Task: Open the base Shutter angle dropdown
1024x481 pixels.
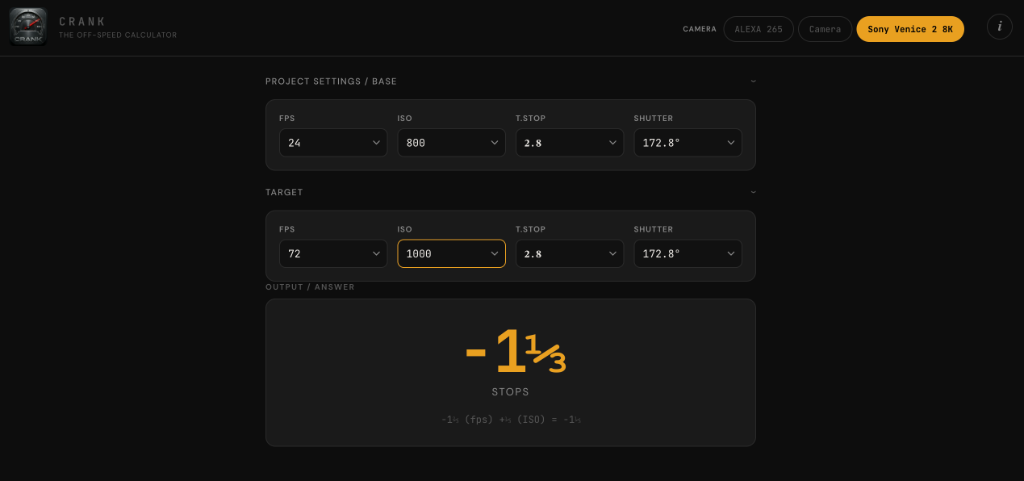Action: pyautogui.click(x=687, y=143)
